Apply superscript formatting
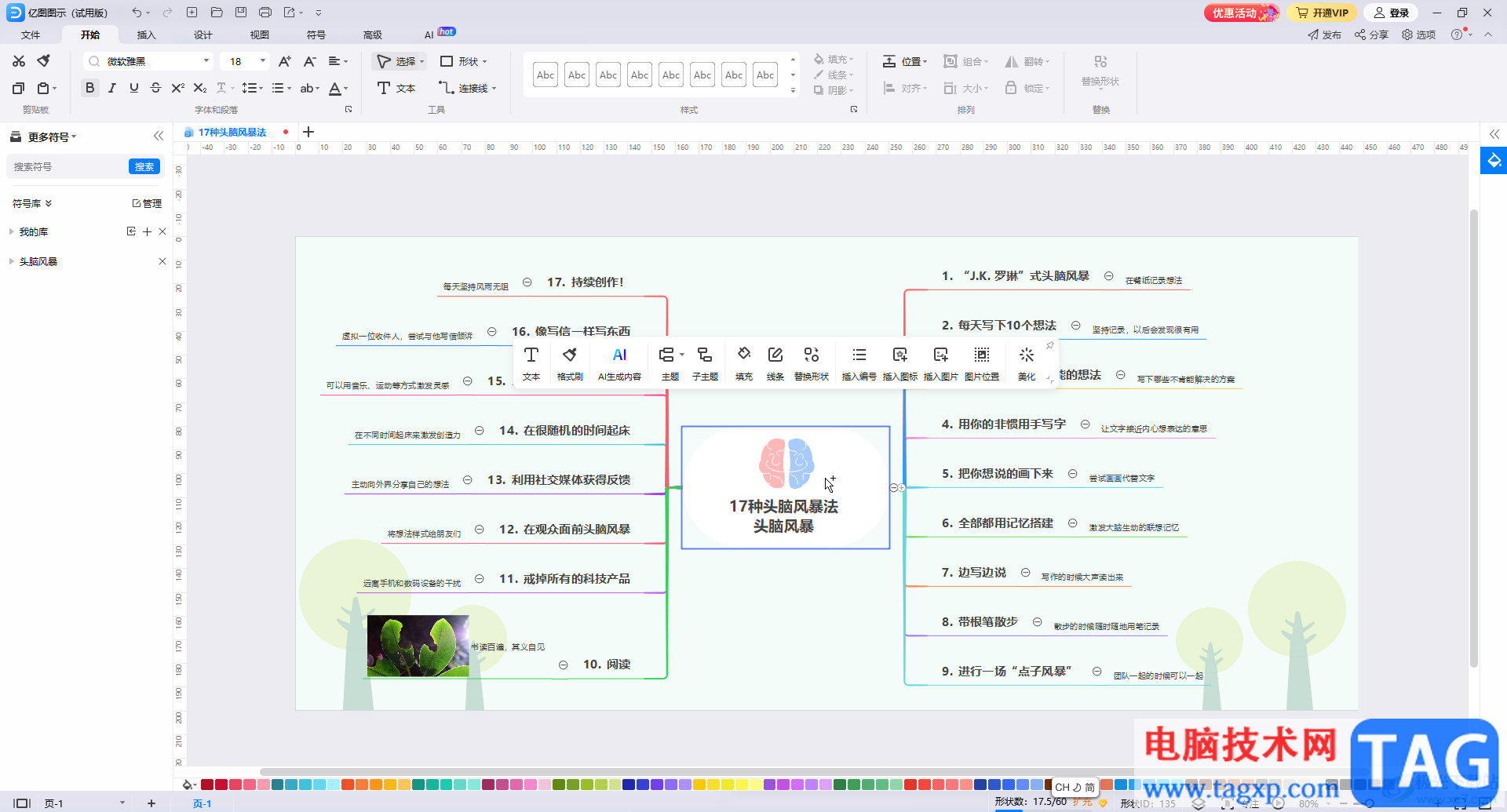Image resolution: width=1507 pixels, height=812 pixels. pyautogui.click(x=178, y=88)
